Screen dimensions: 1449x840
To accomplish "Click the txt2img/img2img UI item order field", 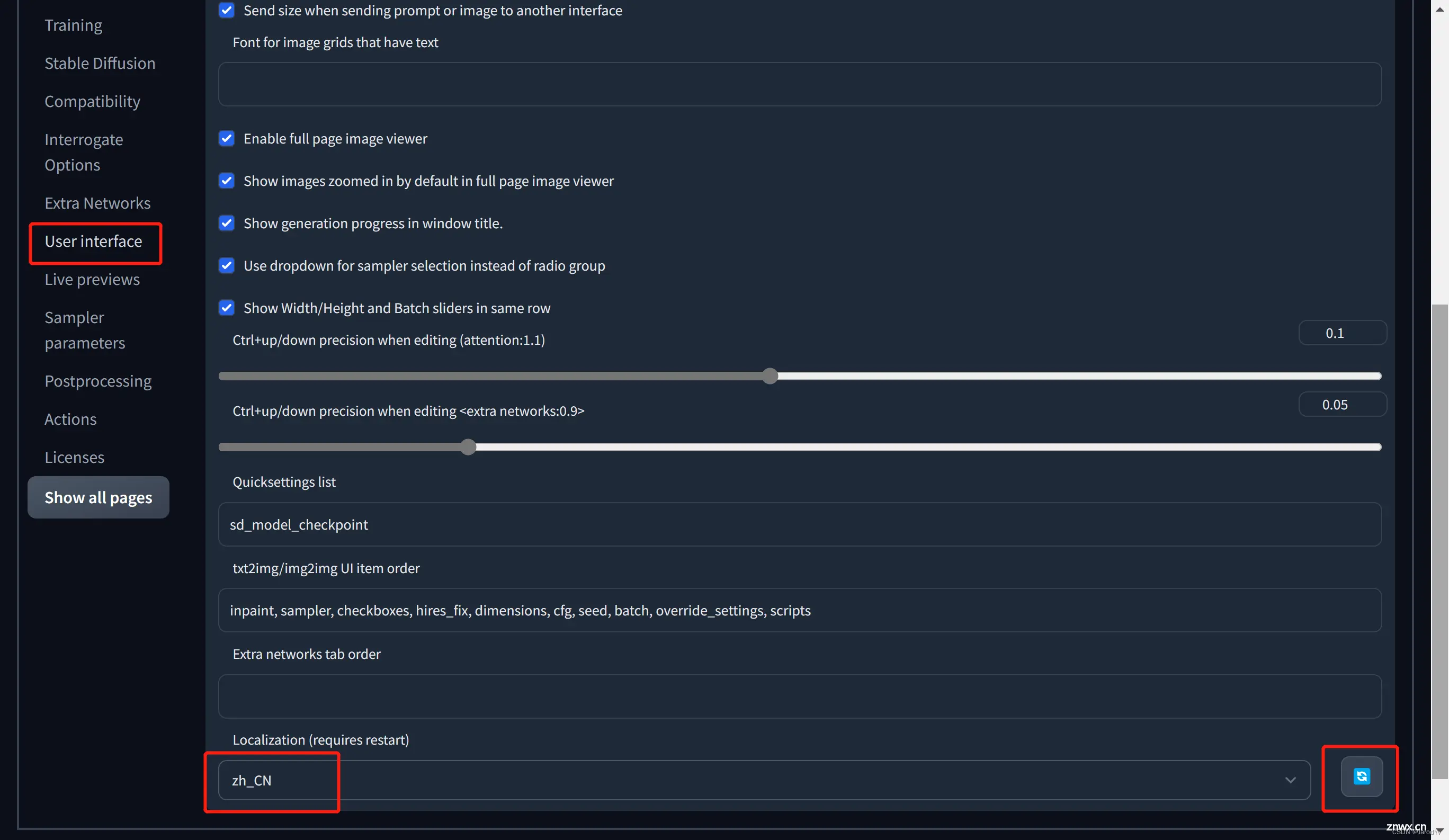I will 799,610.
